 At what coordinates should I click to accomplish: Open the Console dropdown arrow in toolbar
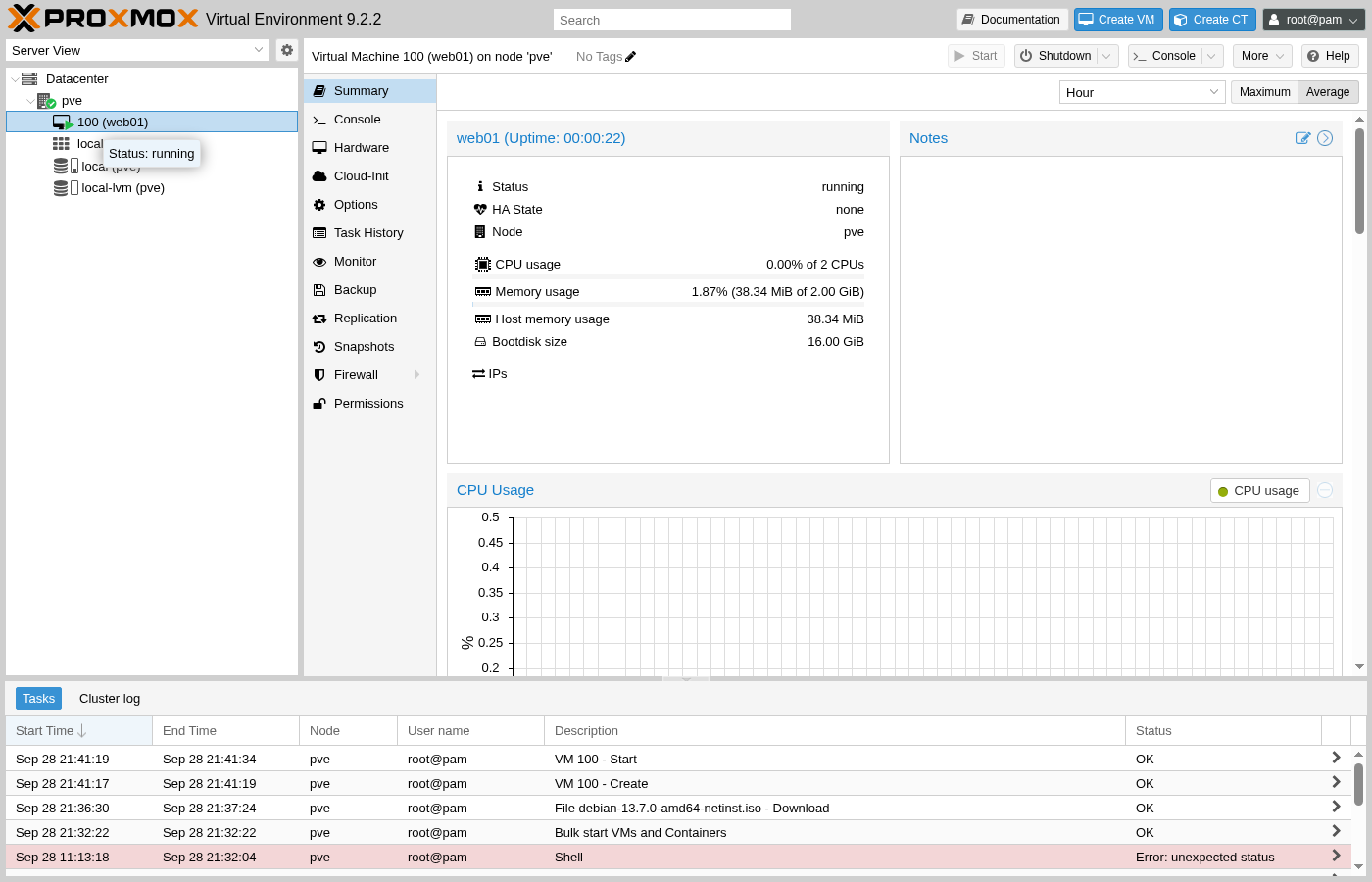(x=1211, y=56)
